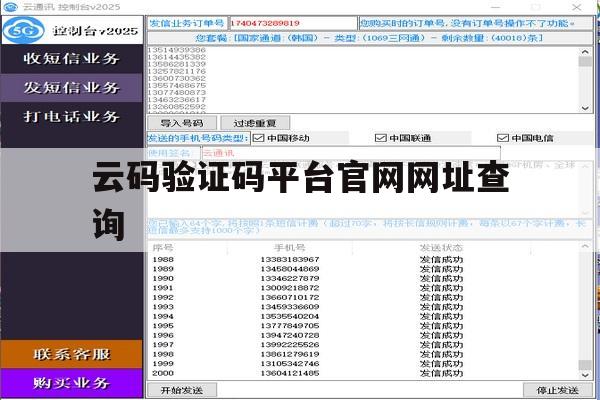Click phone number 13009218872 in results
This screenshot has width=600, height=400.
290,288
